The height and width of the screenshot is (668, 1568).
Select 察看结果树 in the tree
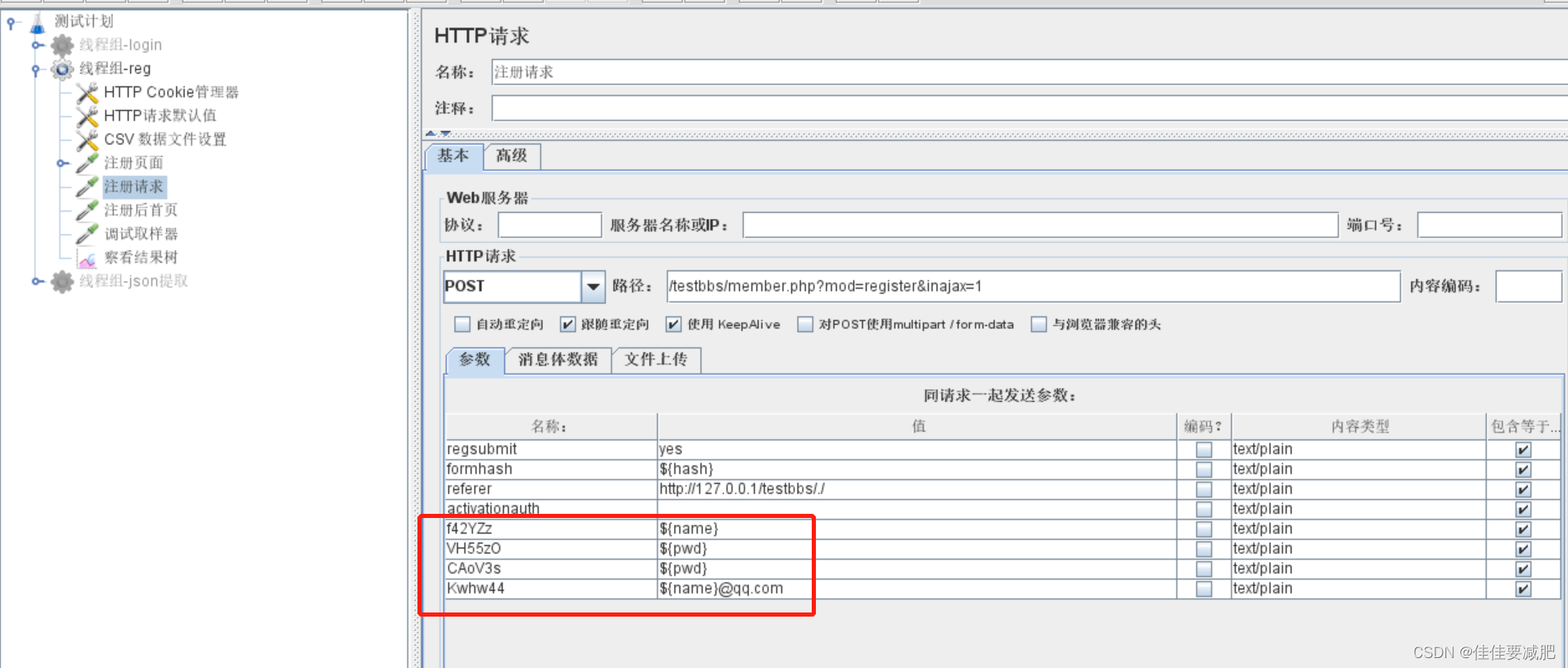click(141, 258)
